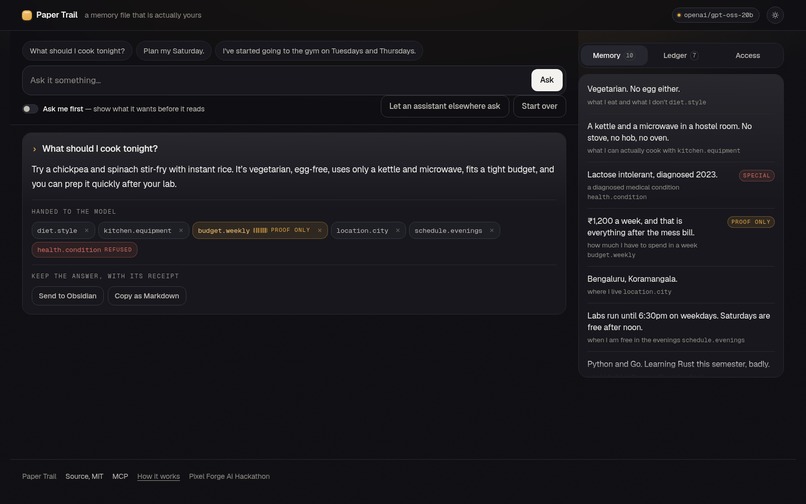This screenshot has width=806, height=504.
Task: Collapse the 'What should I cook tonight?' chevron
Action: coord(34,149)
